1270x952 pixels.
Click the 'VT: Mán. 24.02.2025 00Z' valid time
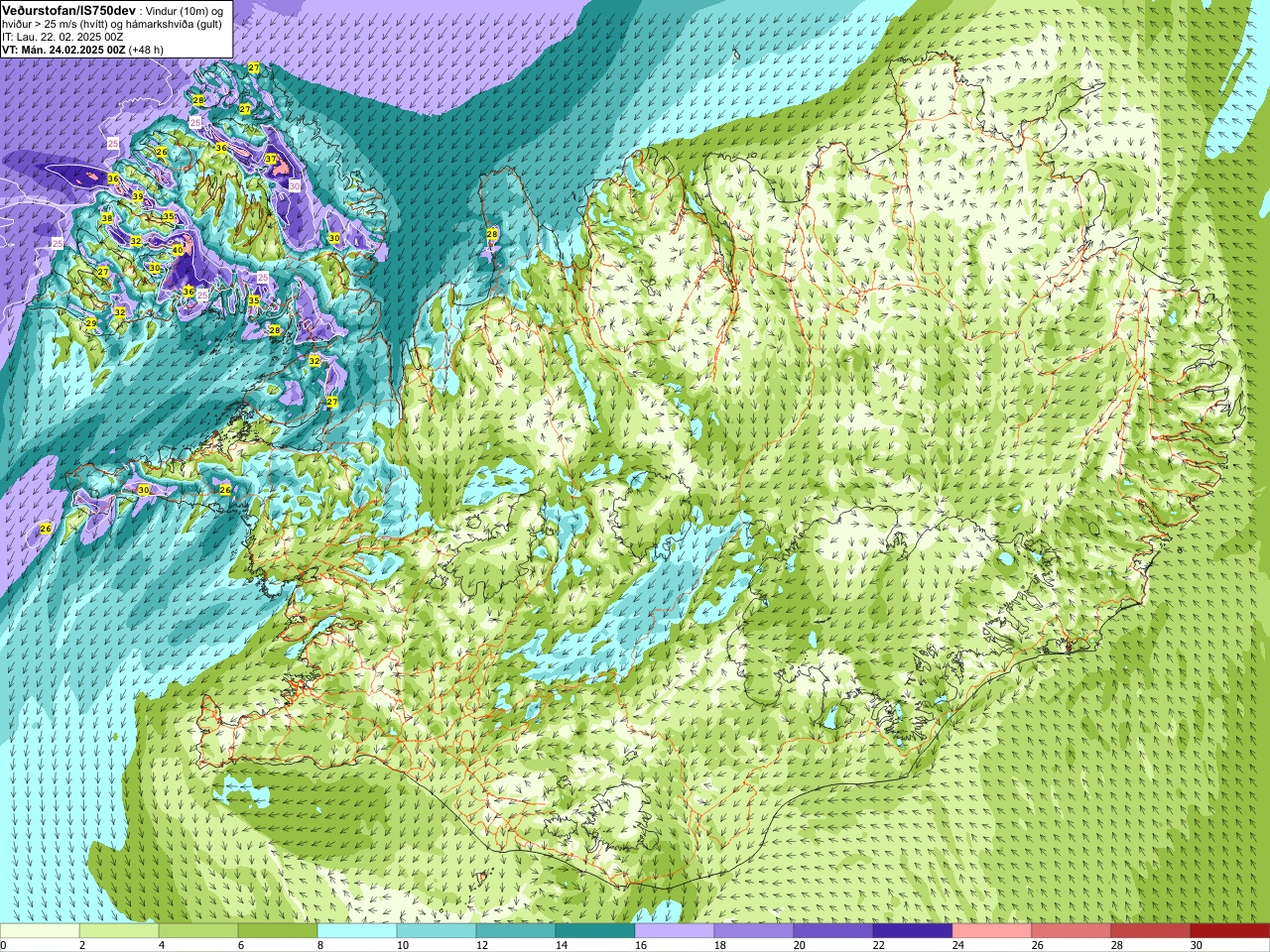click(x=64, y=49)
